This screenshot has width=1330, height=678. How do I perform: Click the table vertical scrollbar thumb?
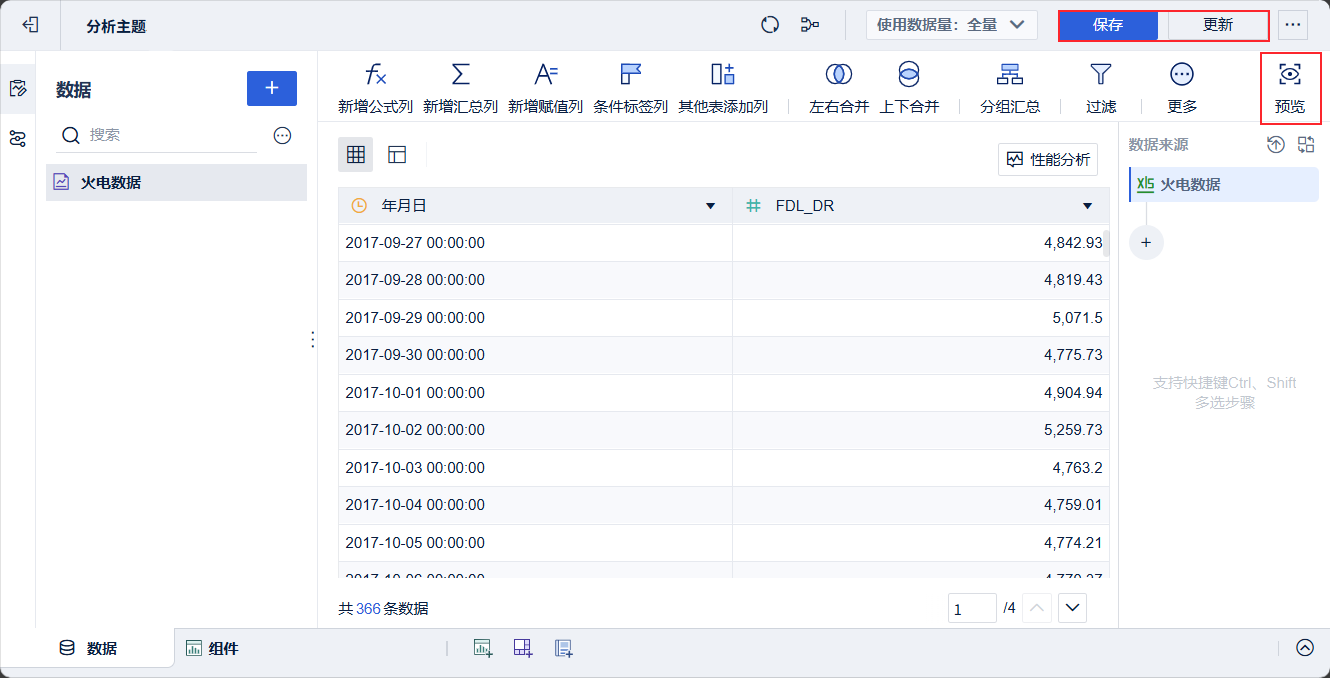coord(1106,243)
